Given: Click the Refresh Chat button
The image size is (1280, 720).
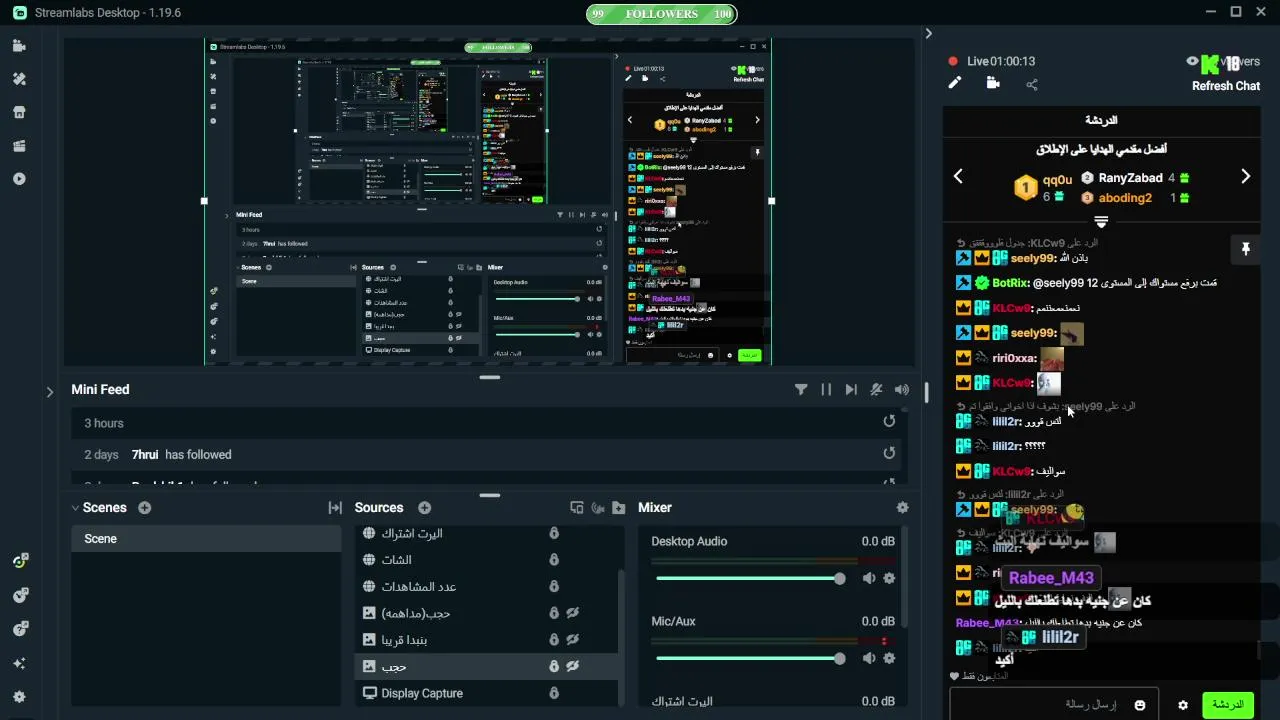Looking at the screenshot, I should (1225, 86).
